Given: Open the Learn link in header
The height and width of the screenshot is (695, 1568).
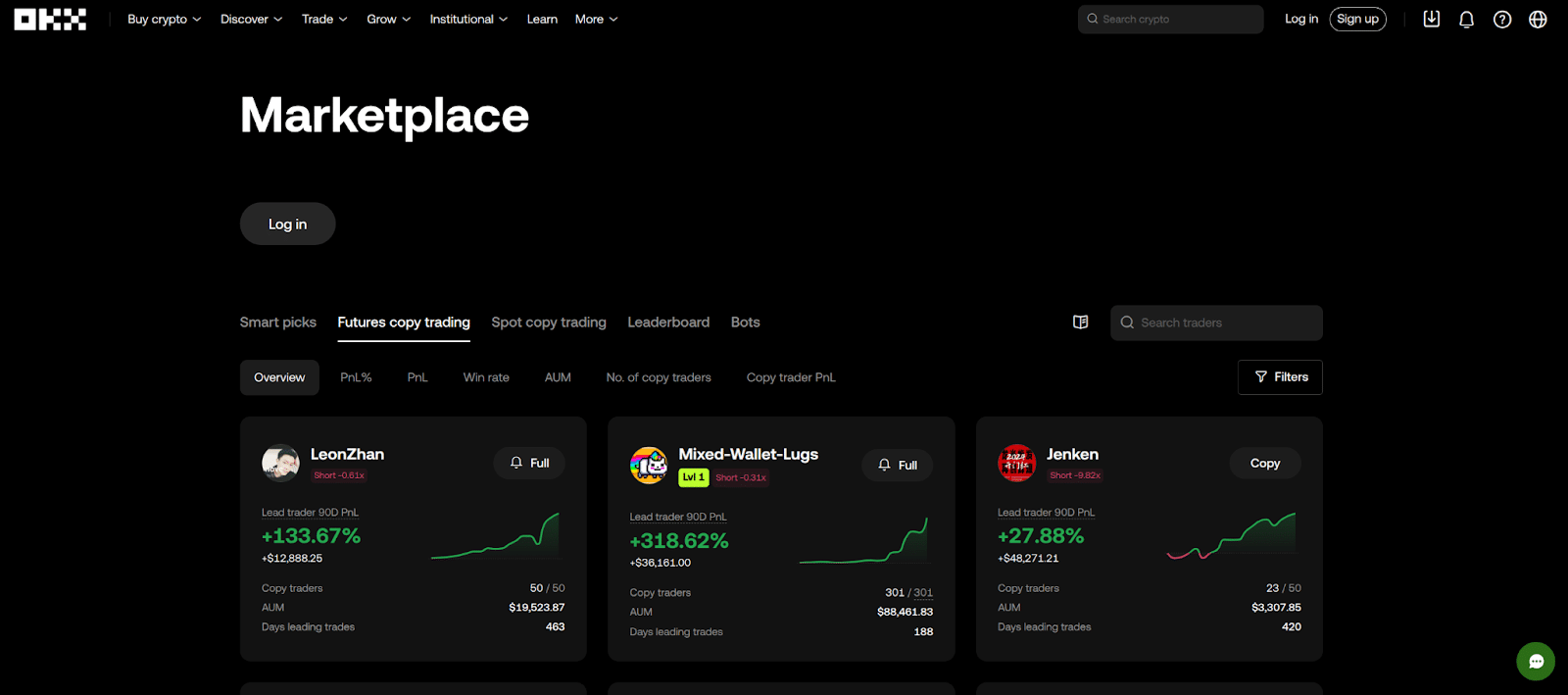Looking at the screenshot, I should click(542, 19).
